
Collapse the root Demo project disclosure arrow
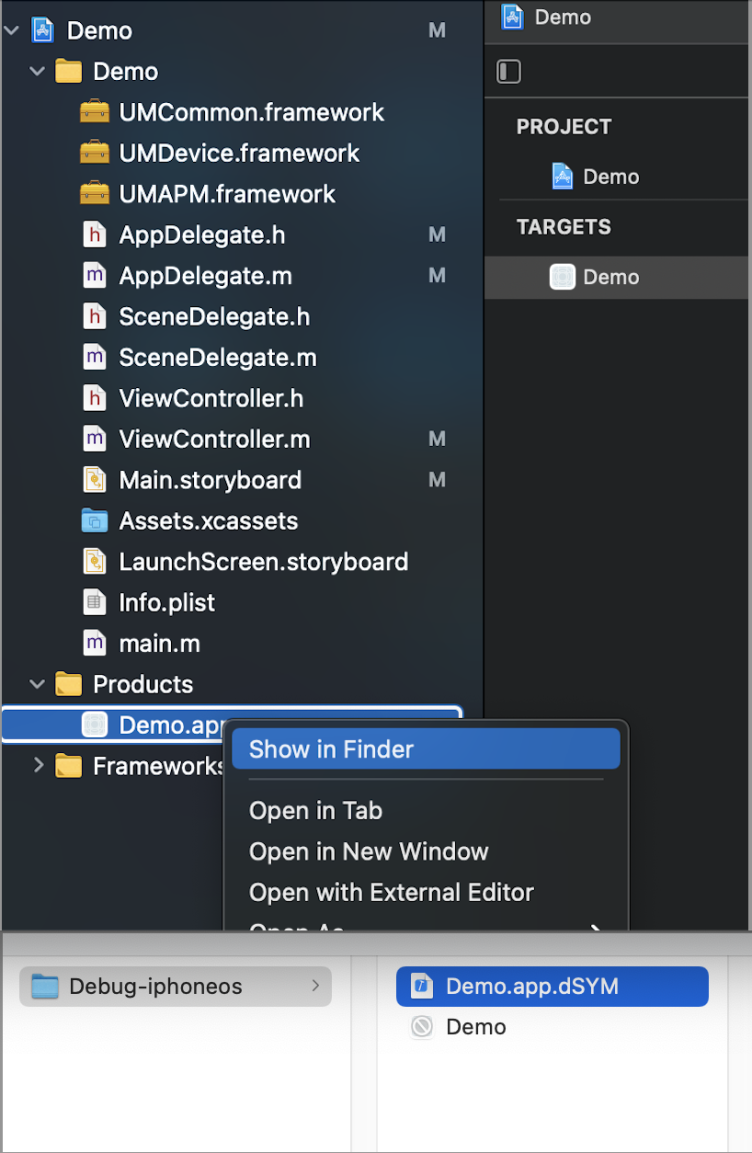pos(12,31)
